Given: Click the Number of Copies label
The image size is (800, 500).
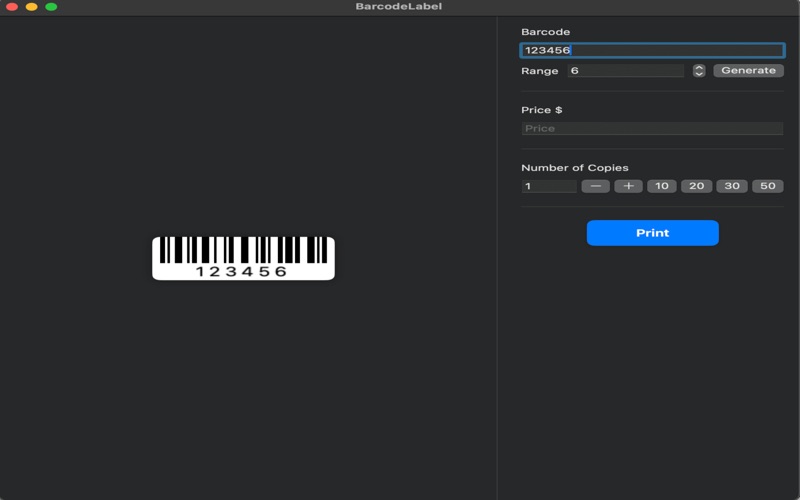Looking at the screenshot, I should pyautogui.click(x=574, y=168).
